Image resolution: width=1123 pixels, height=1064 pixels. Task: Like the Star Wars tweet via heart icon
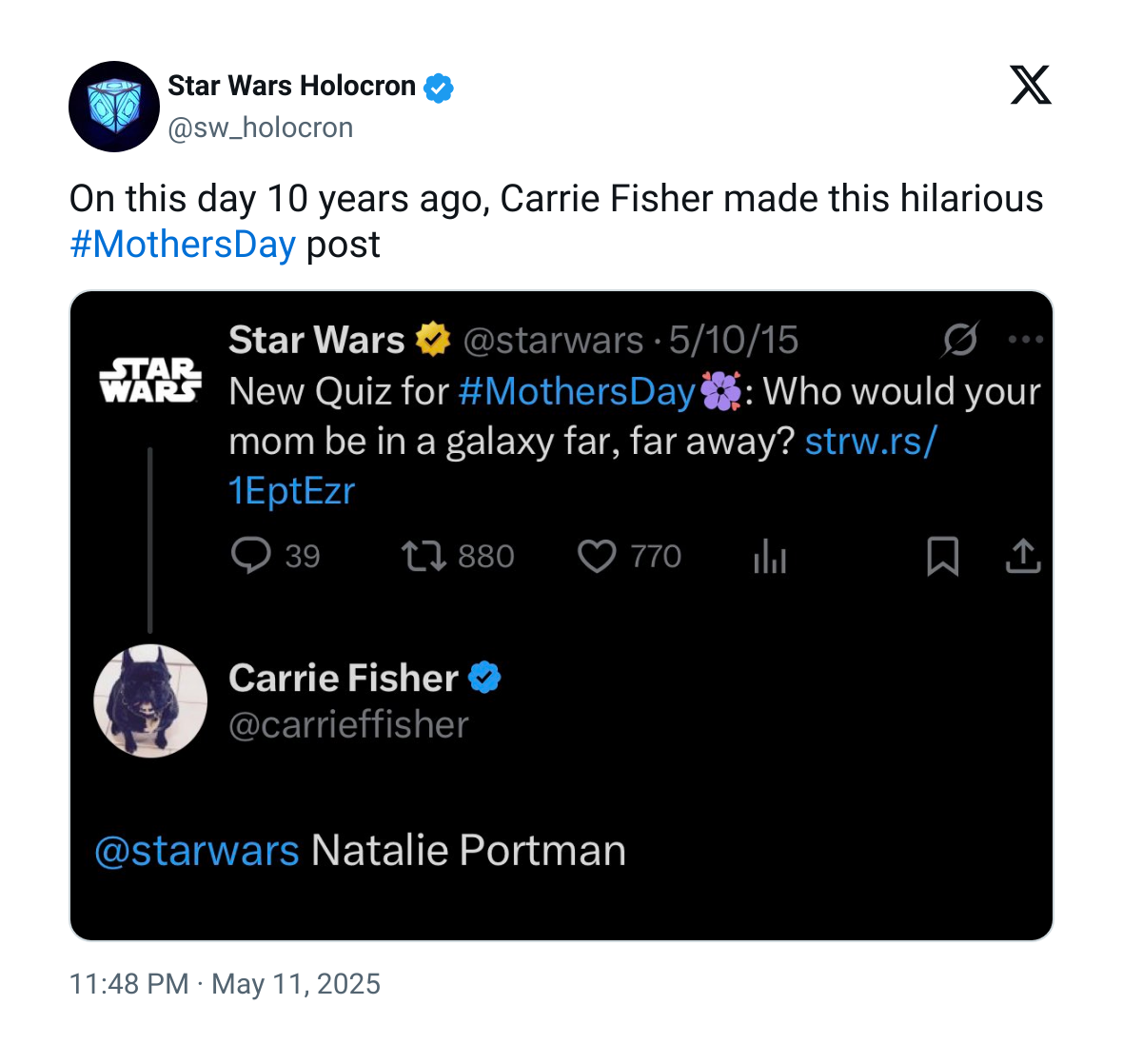(x=597, y=557)
